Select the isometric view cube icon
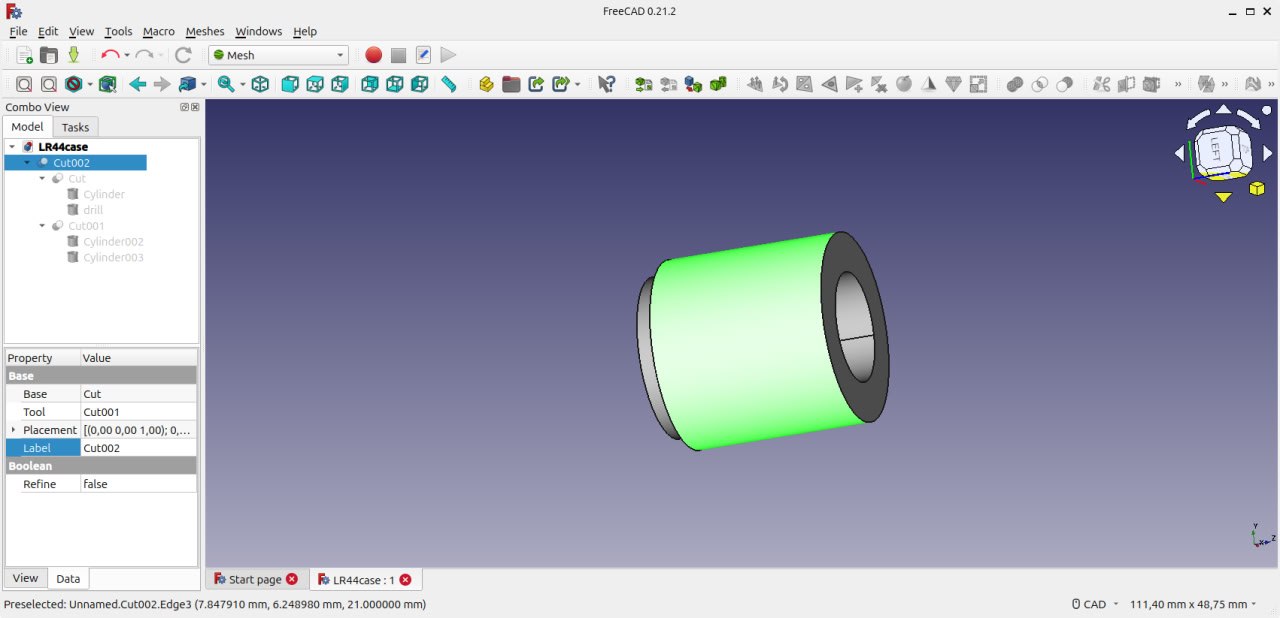Viewport: 1280px width, 618px height. (x=260, y=84)
